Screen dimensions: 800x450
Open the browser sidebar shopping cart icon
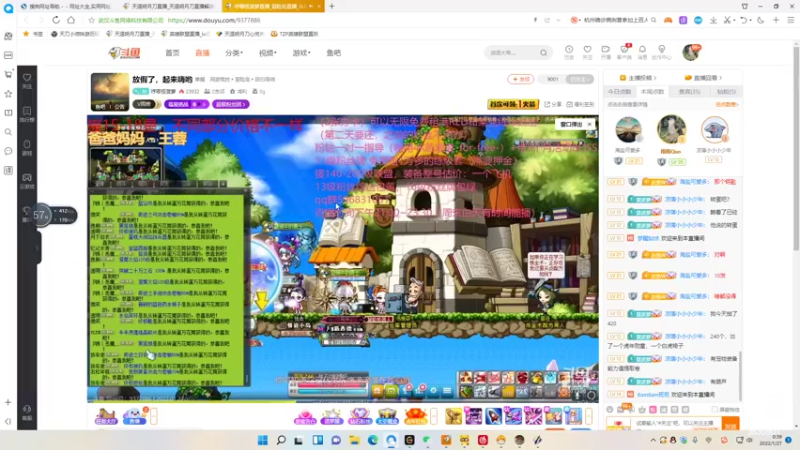tap(8, 74)
